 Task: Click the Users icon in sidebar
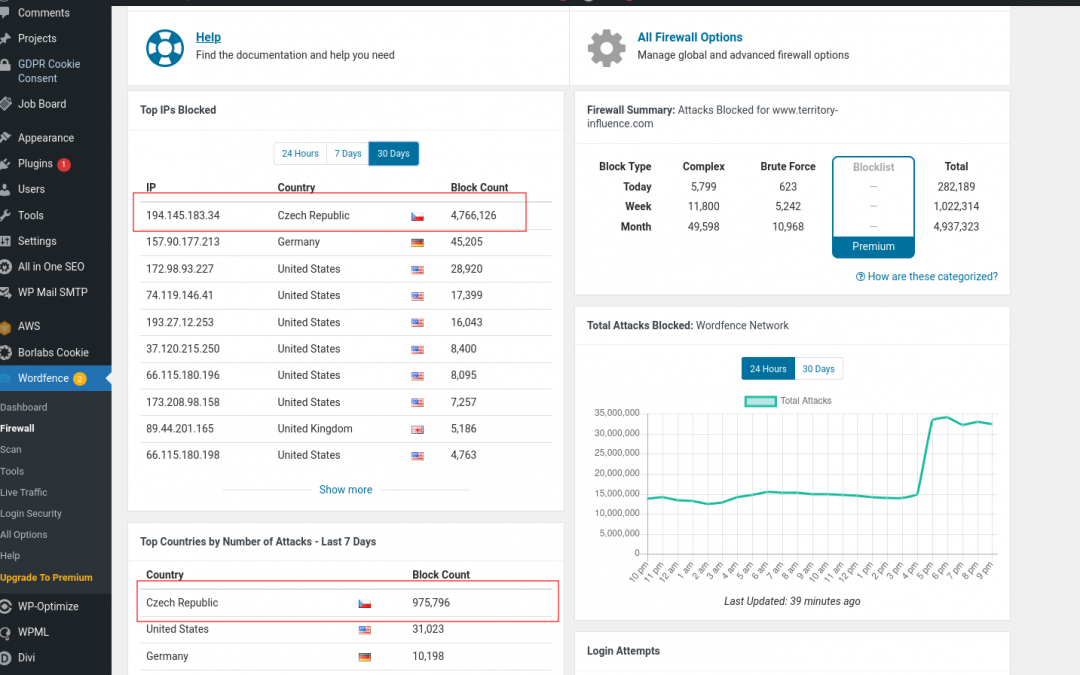6,189
